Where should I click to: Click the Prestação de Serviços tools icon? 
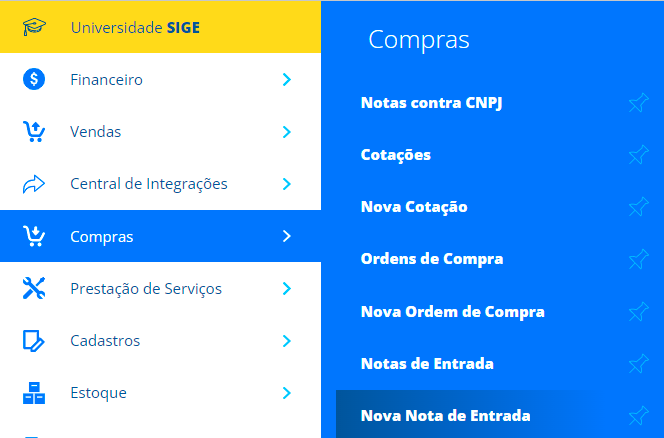coord(34,288)
